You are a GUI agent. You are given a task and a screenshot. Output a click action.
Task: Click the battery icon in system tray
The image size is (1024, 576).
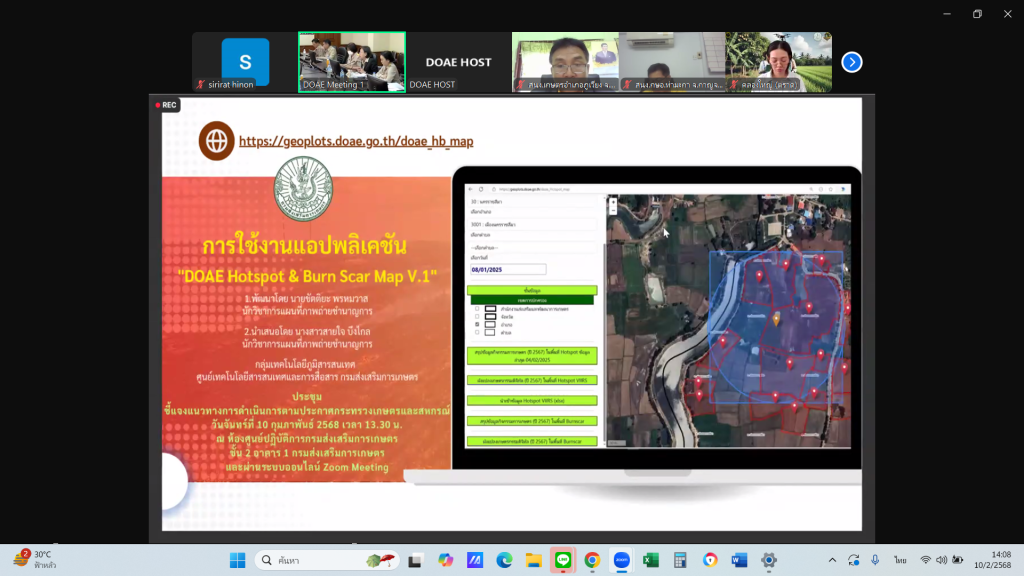[x=957, y=560]
